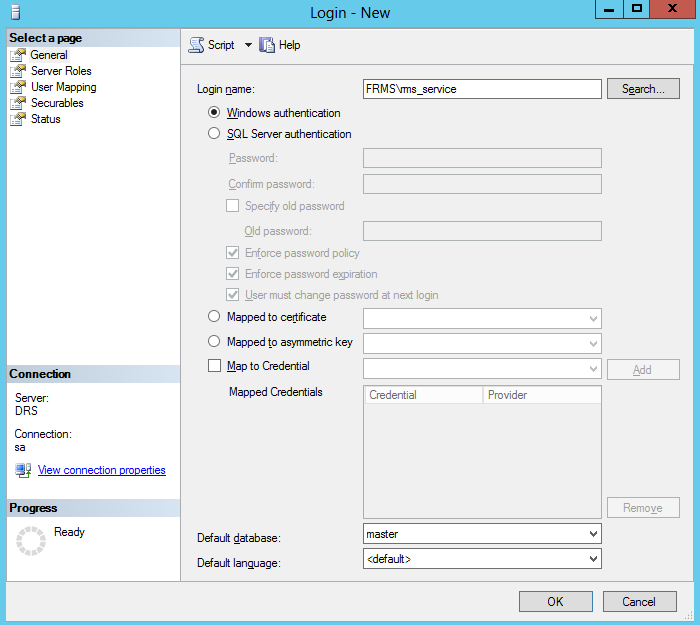Open the Server Roles page
Image resolution: width=700 pixels, height=625 pixels.
point(61,71)
